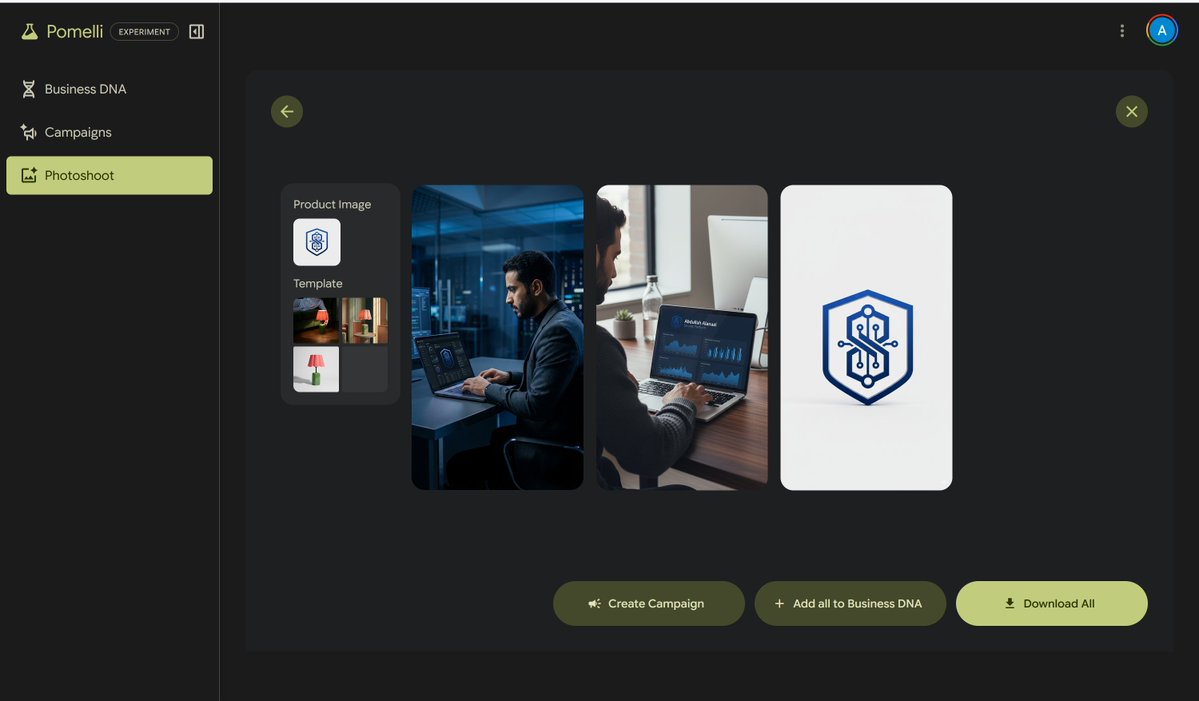Click the Pomelli flask logo icon

pos(29,31)
